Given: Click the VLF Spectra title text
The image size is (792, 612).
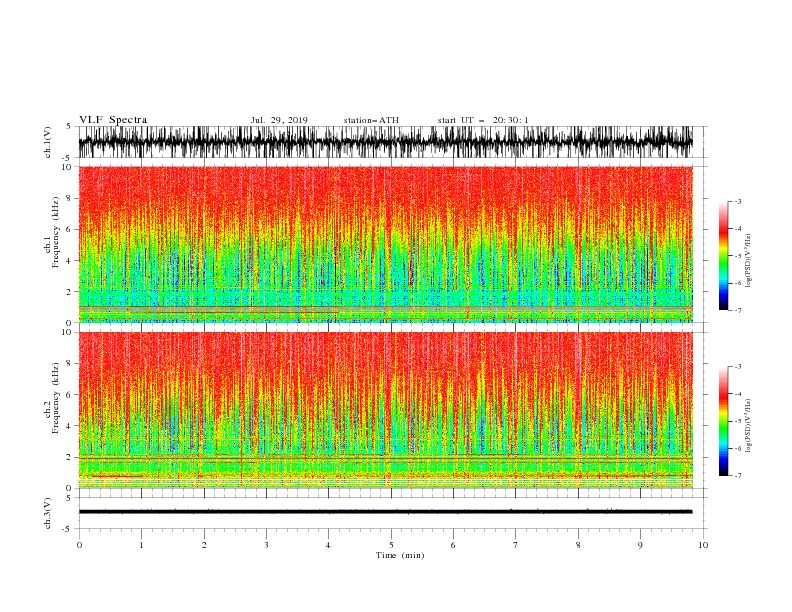Looking at the screenshot, I should tap(113, 120).
